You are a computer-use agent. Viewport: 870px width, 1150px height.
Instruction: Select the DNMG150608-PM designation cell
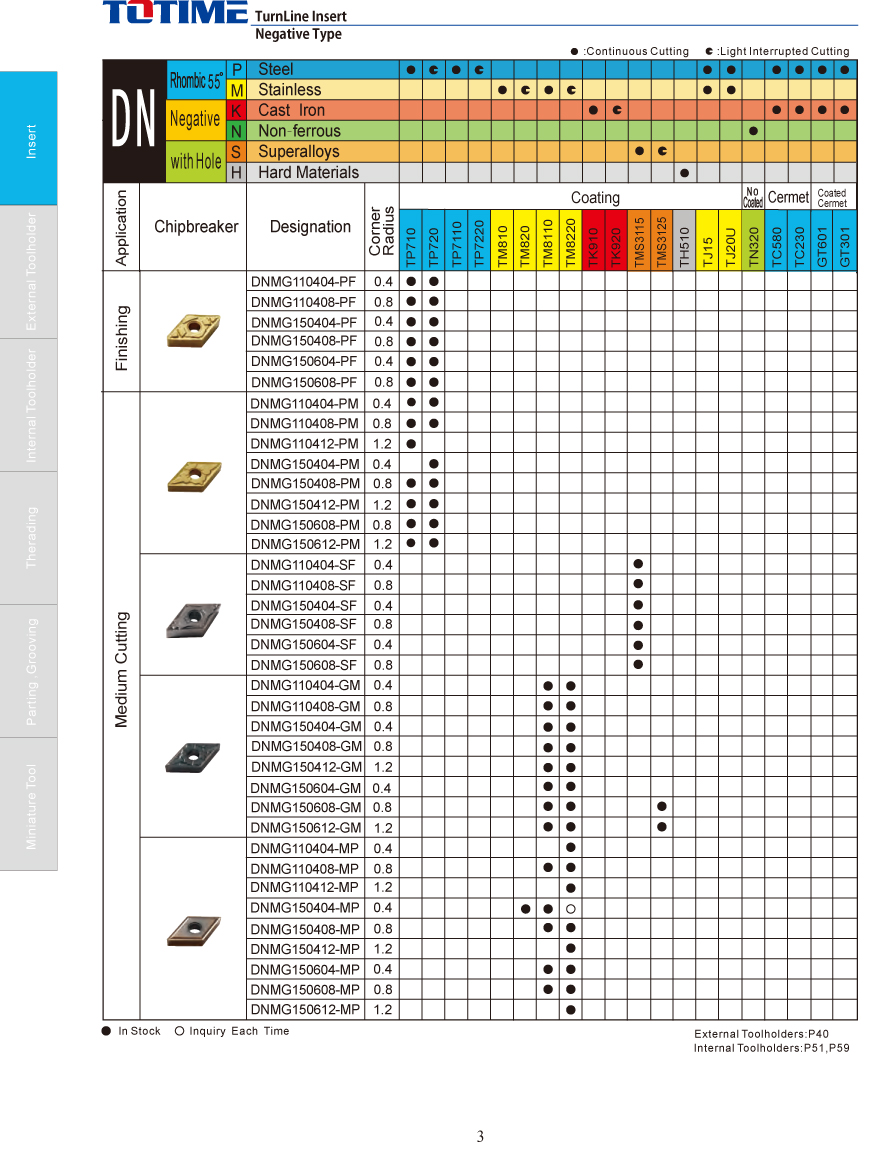point(305,525)
